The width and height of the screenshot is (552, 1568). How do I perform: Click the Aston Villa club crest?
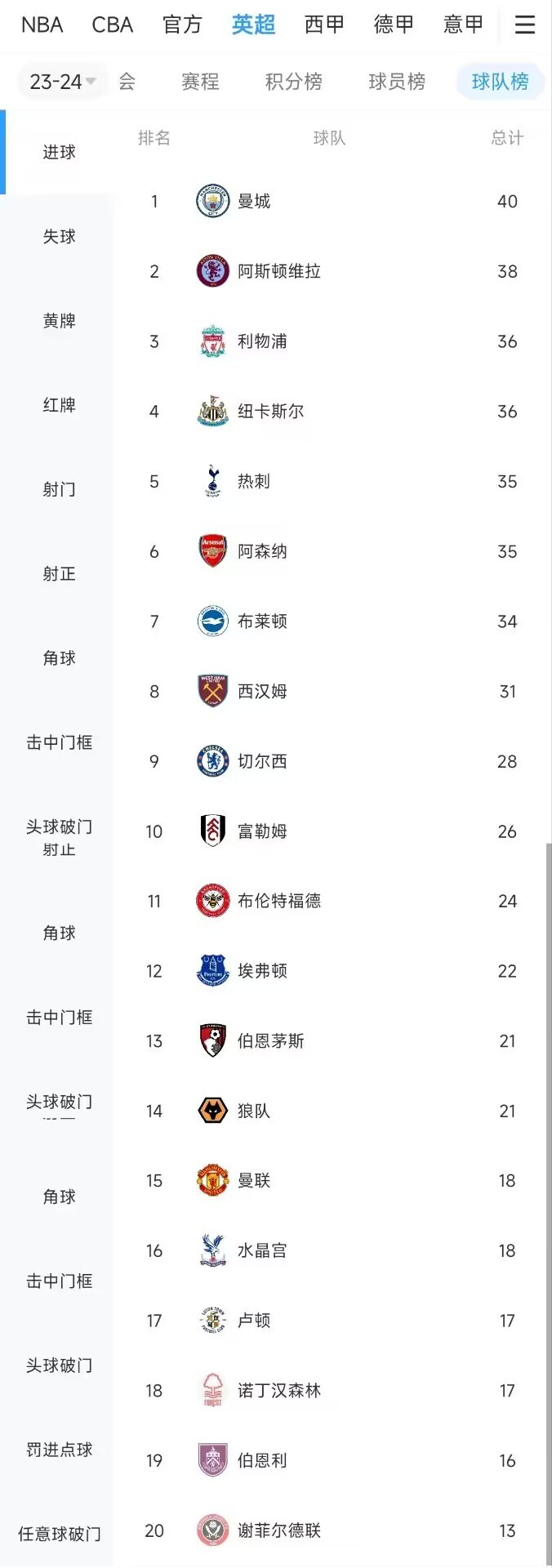tap(213, 271)
